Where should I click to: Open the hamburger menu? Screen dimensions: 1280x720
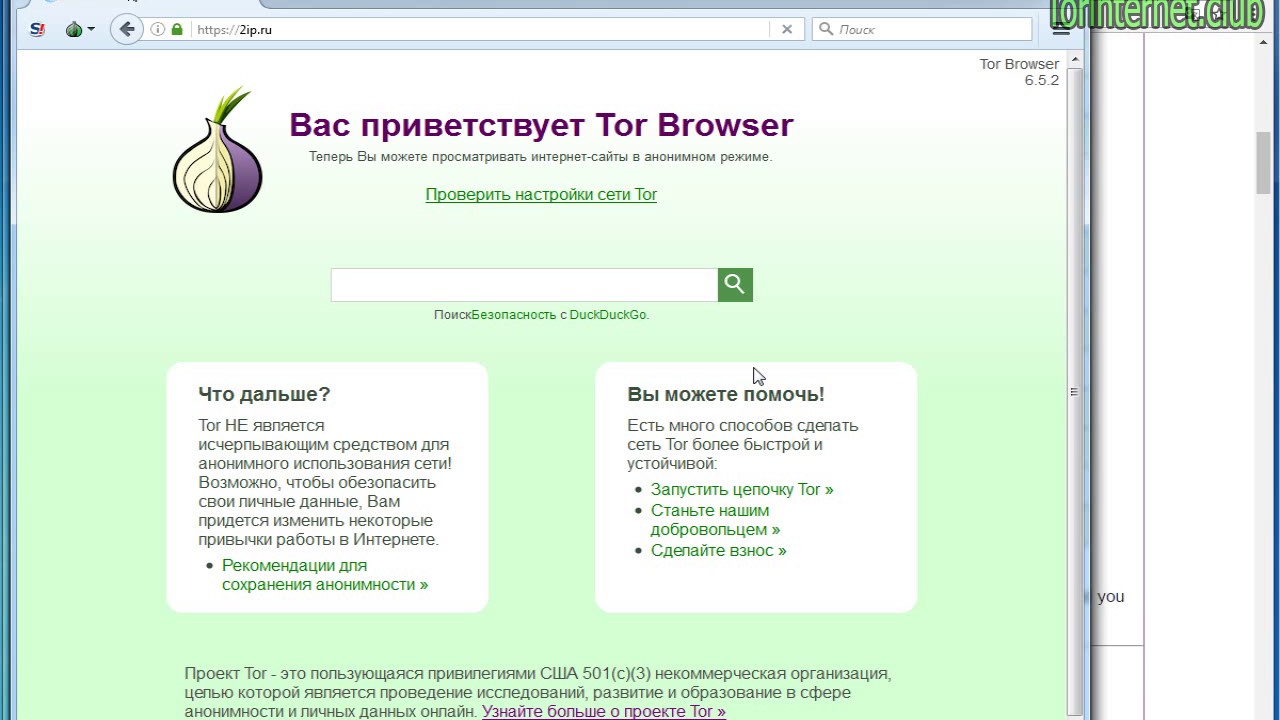[1061, 29]
